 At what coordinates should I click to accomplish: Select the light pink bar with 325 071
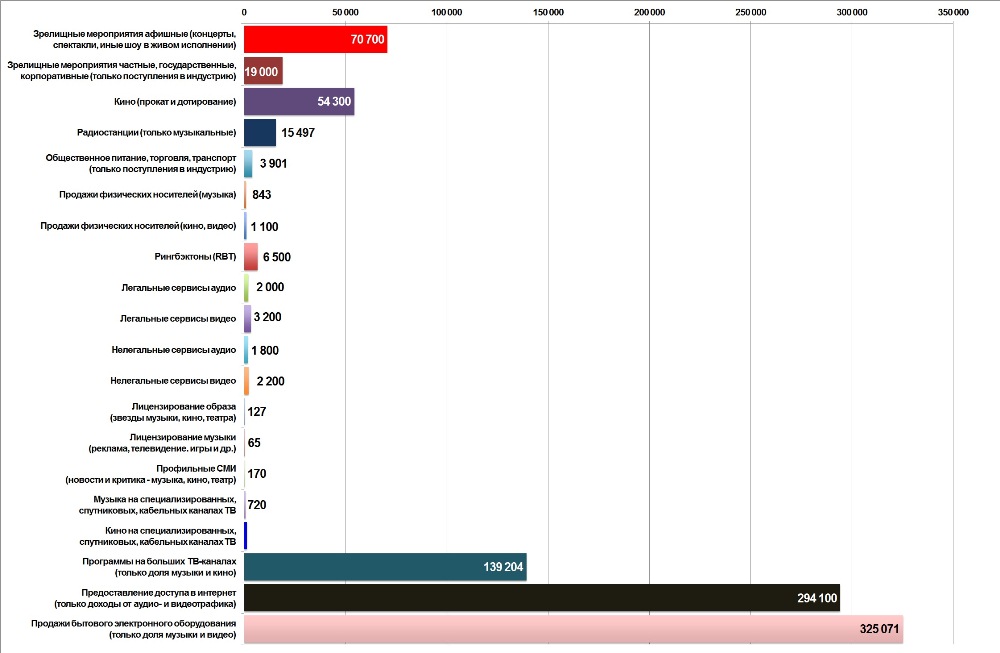pyautogui.click(x=573, y=629)
